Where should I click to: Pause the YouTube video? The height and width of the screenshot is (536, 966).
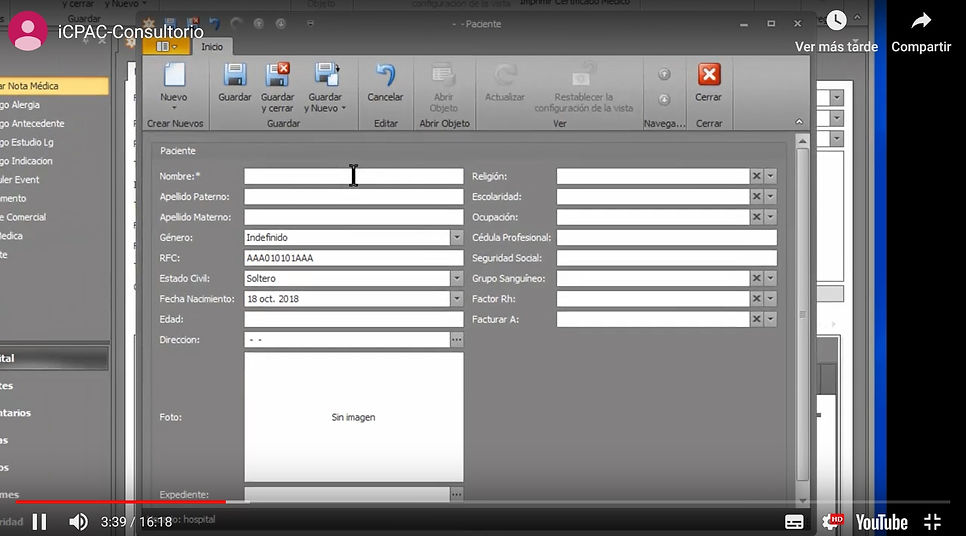coord(39,522)
